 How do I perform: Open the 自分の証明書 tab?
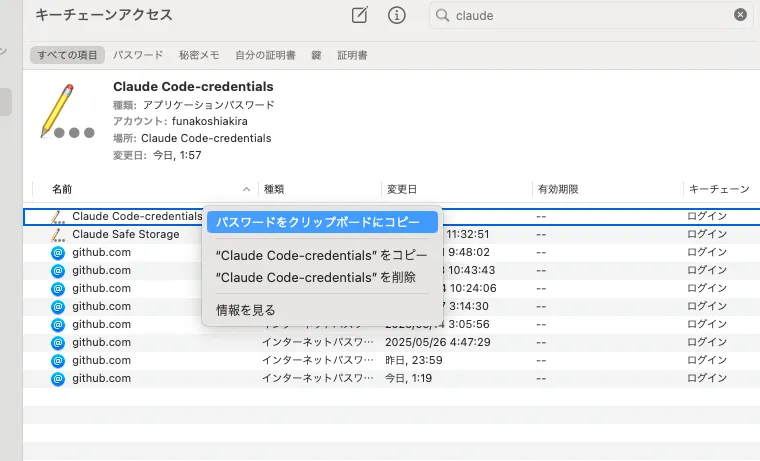tap(265, 55)
